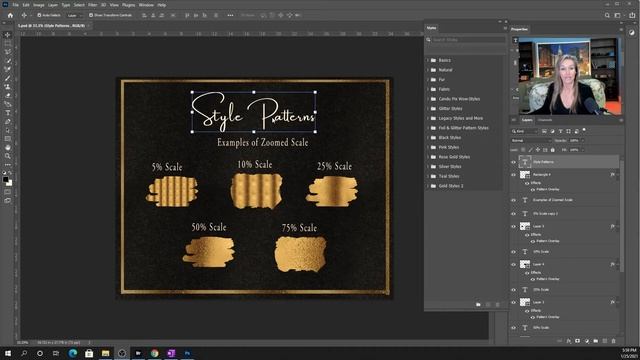Screen dimensions: 640x360
Task: Toggle Show Transform Controls checkbox
Action: [91, 15]
